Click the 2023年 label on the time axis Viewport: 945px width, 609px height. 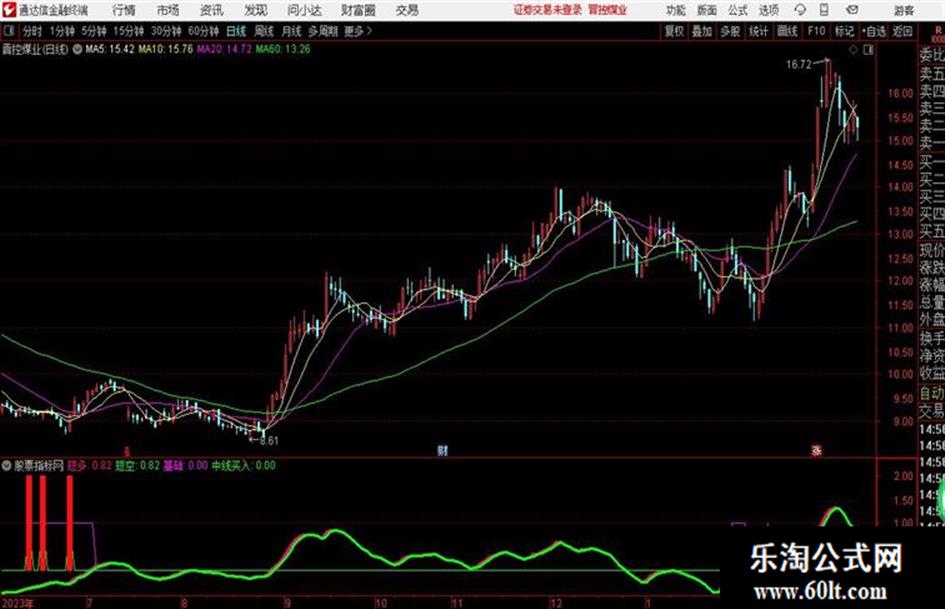[x=18, y=603]
